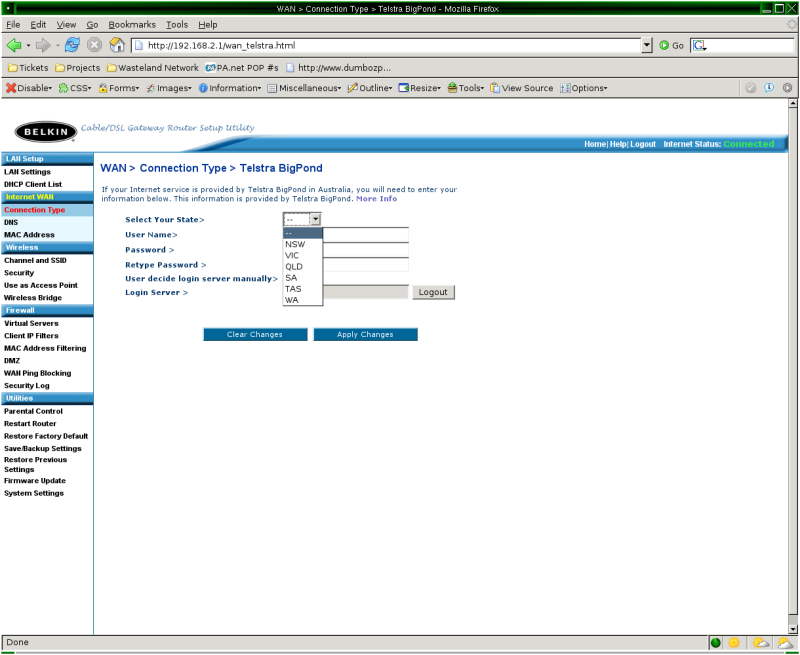Screen dimensions: 800x655
Task: Open the Help menu in menu bar
Action: [208, 24]
